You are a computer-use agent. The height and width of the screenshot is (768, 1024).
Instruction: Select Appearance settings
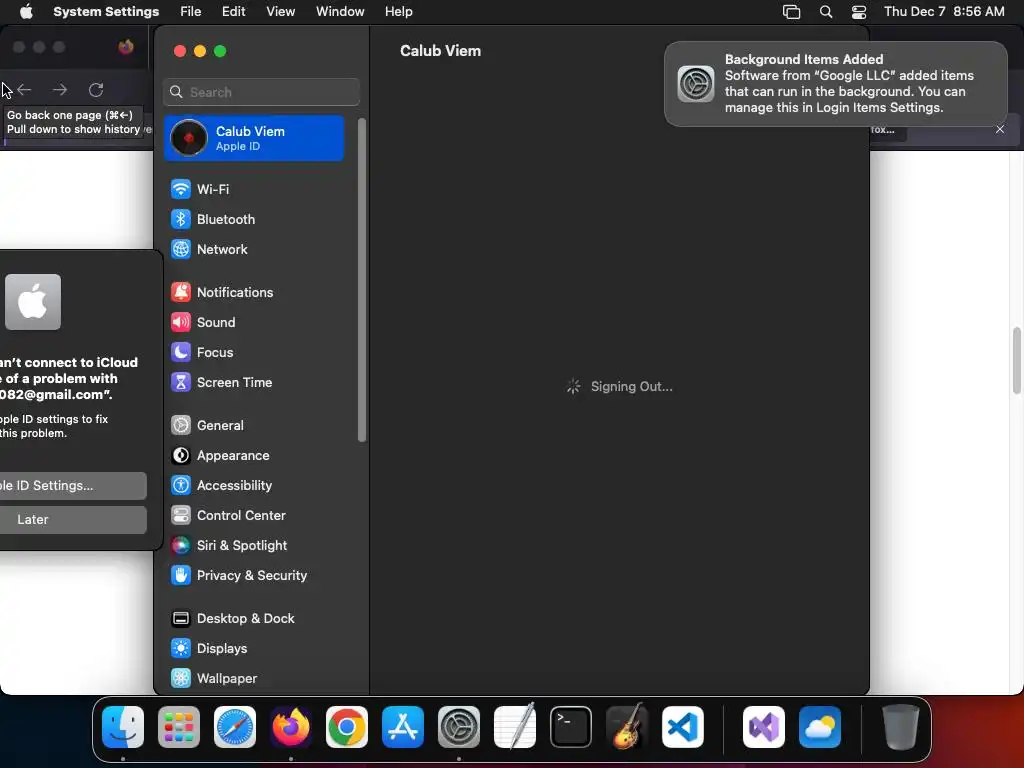pyautogui.click(x=255, y=456)
